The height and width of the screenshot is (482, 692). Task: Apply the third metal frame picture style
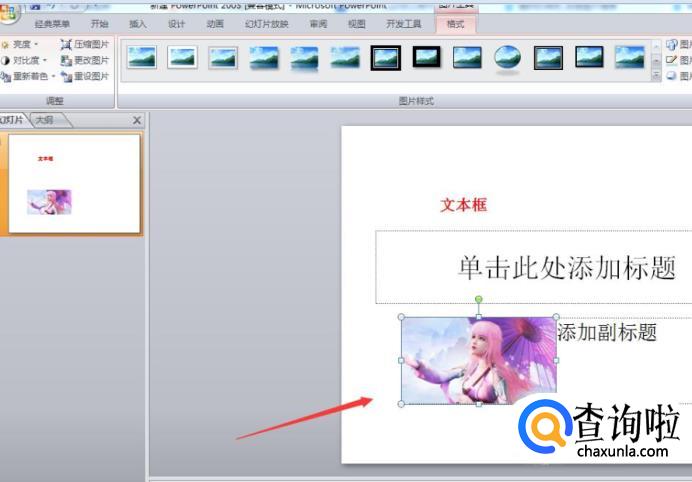(223, 58)
